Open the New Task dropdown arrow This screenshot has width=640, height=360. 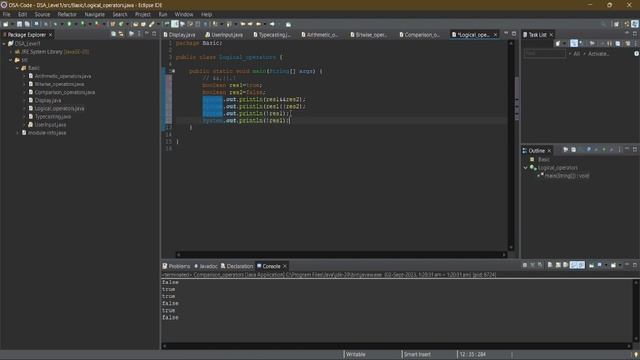click(x=564, y=43)
